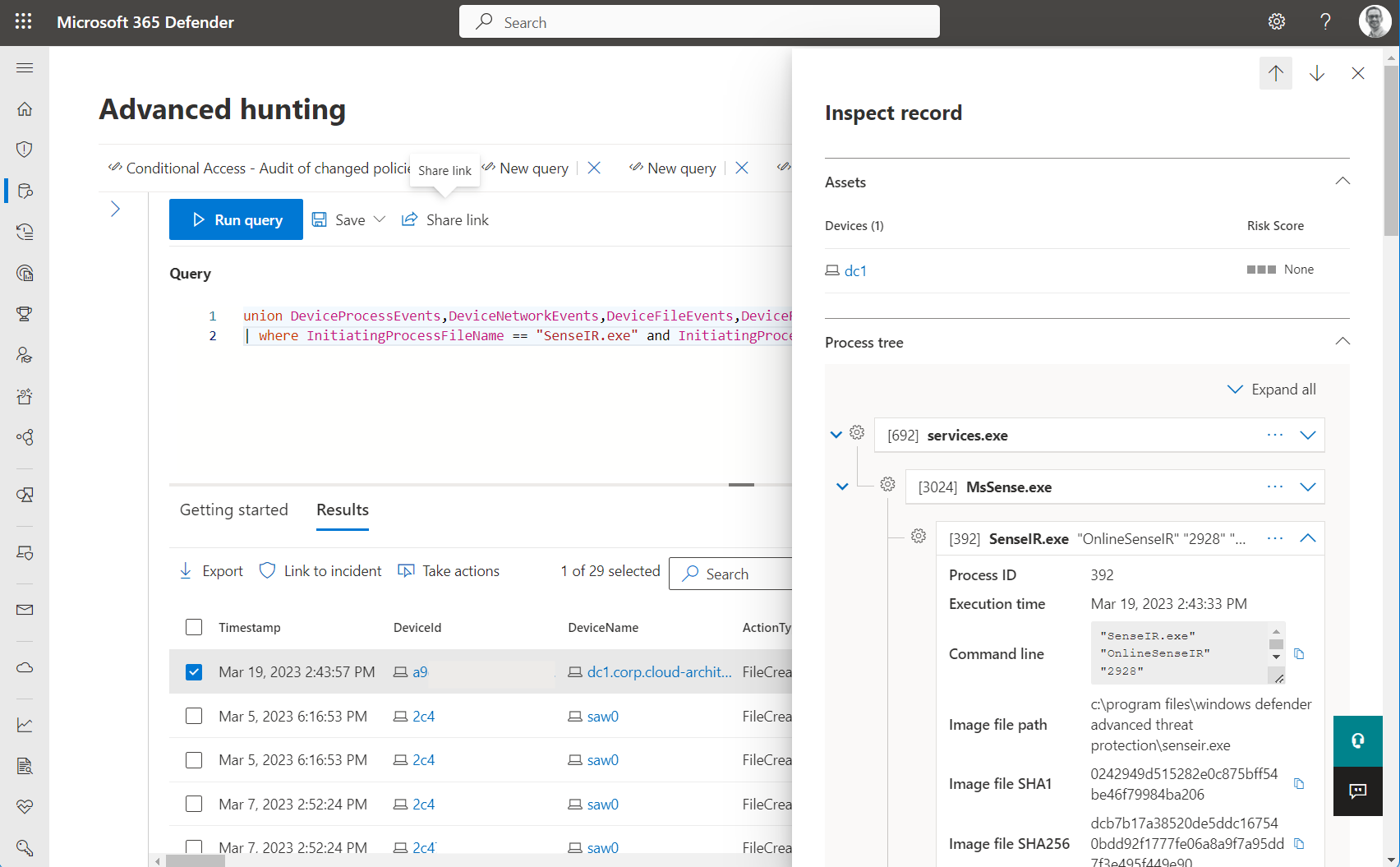Close the first New query tab

594,168
